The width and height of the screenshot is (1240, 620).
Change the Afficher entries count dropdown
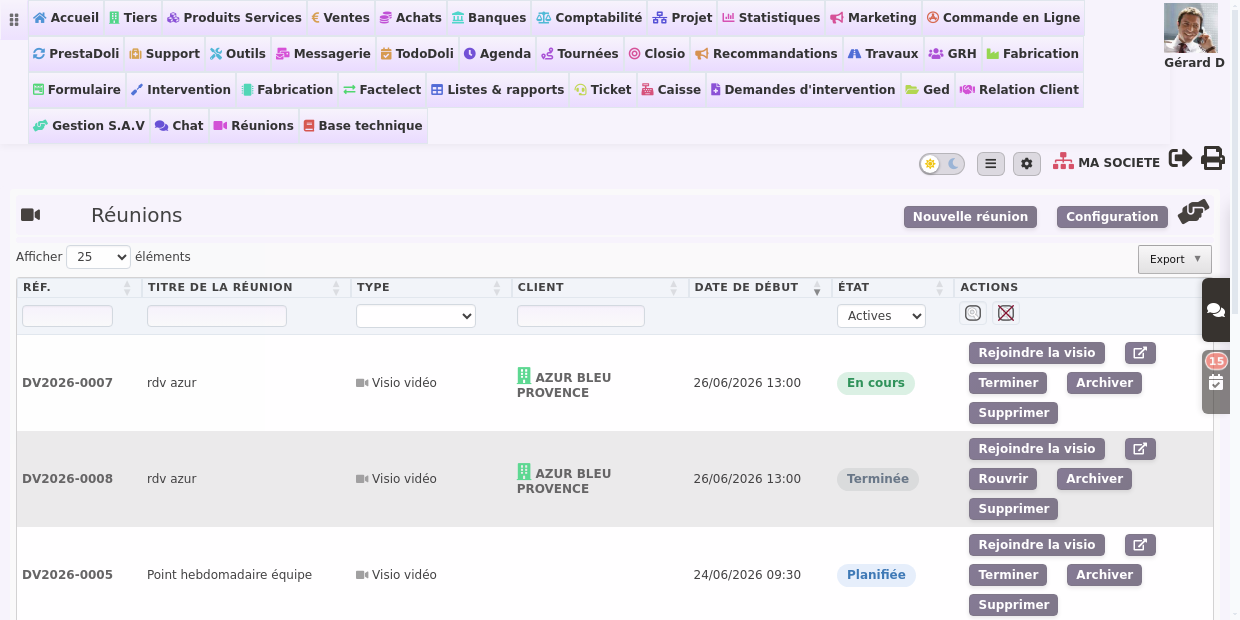click(x=98, y=257)
